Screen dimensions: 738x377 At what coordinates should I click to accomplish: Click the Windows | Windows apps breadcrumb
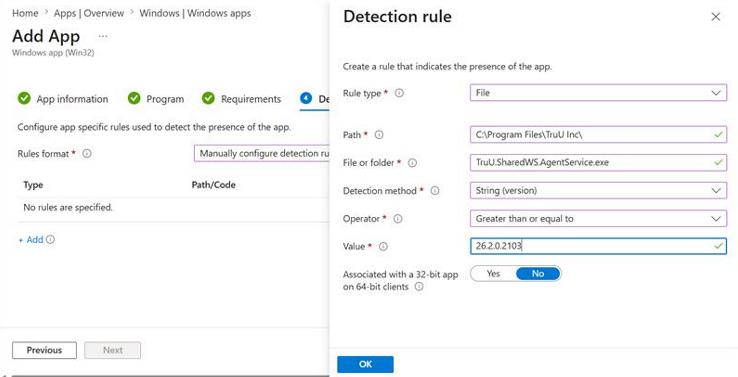195,13
